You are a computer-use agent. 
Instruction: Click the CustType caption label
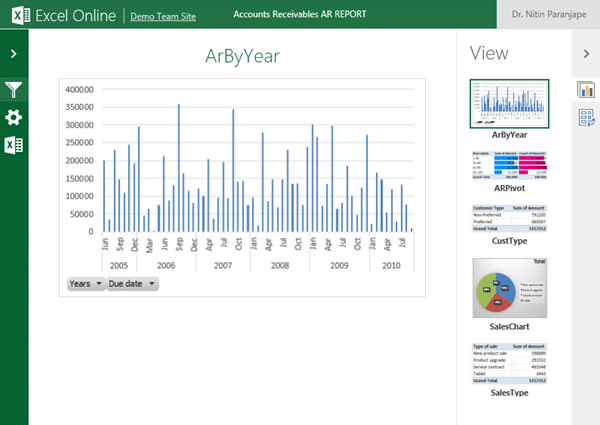(509, 241)
